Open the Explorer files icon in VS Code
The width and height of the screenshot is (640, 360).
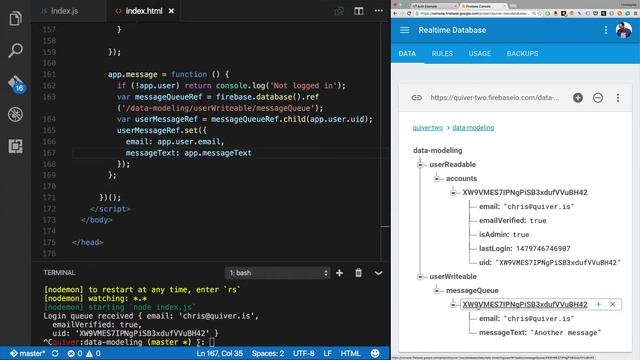[15, 18]
